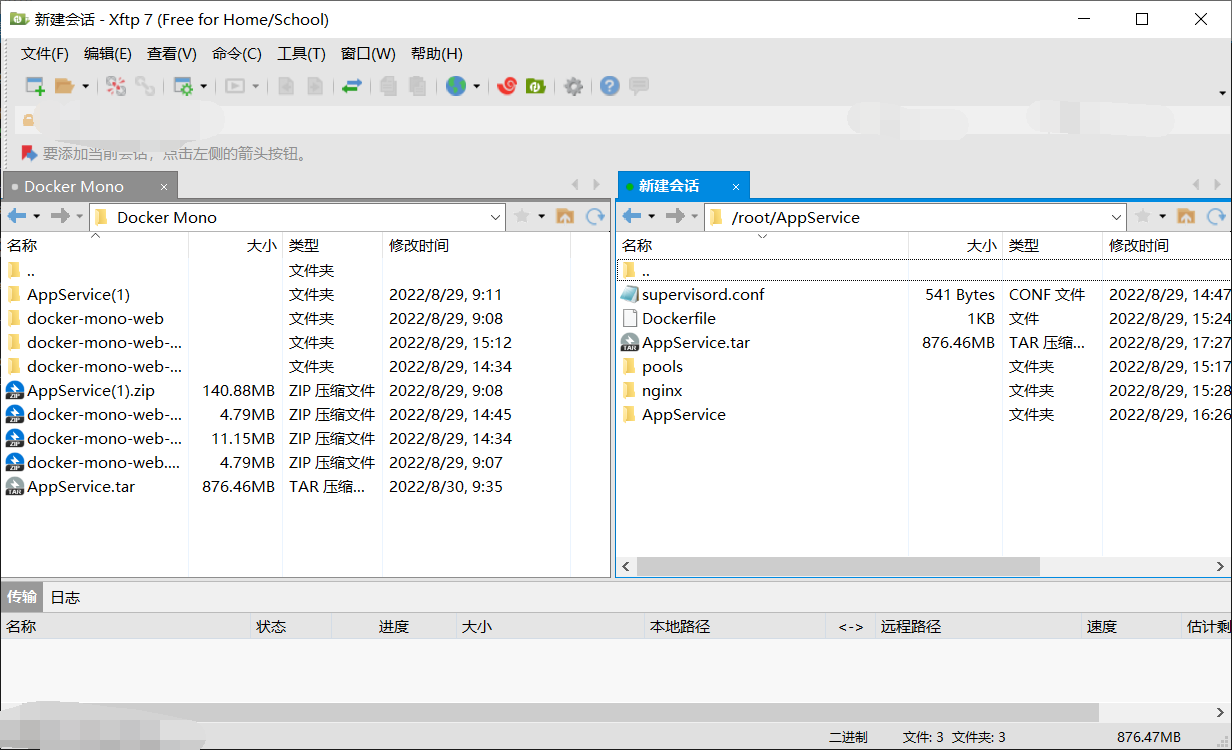The height and width of the screenshot is (750, 1232).
Task: Open the Help question mark icon
Action: coord(609,86)
